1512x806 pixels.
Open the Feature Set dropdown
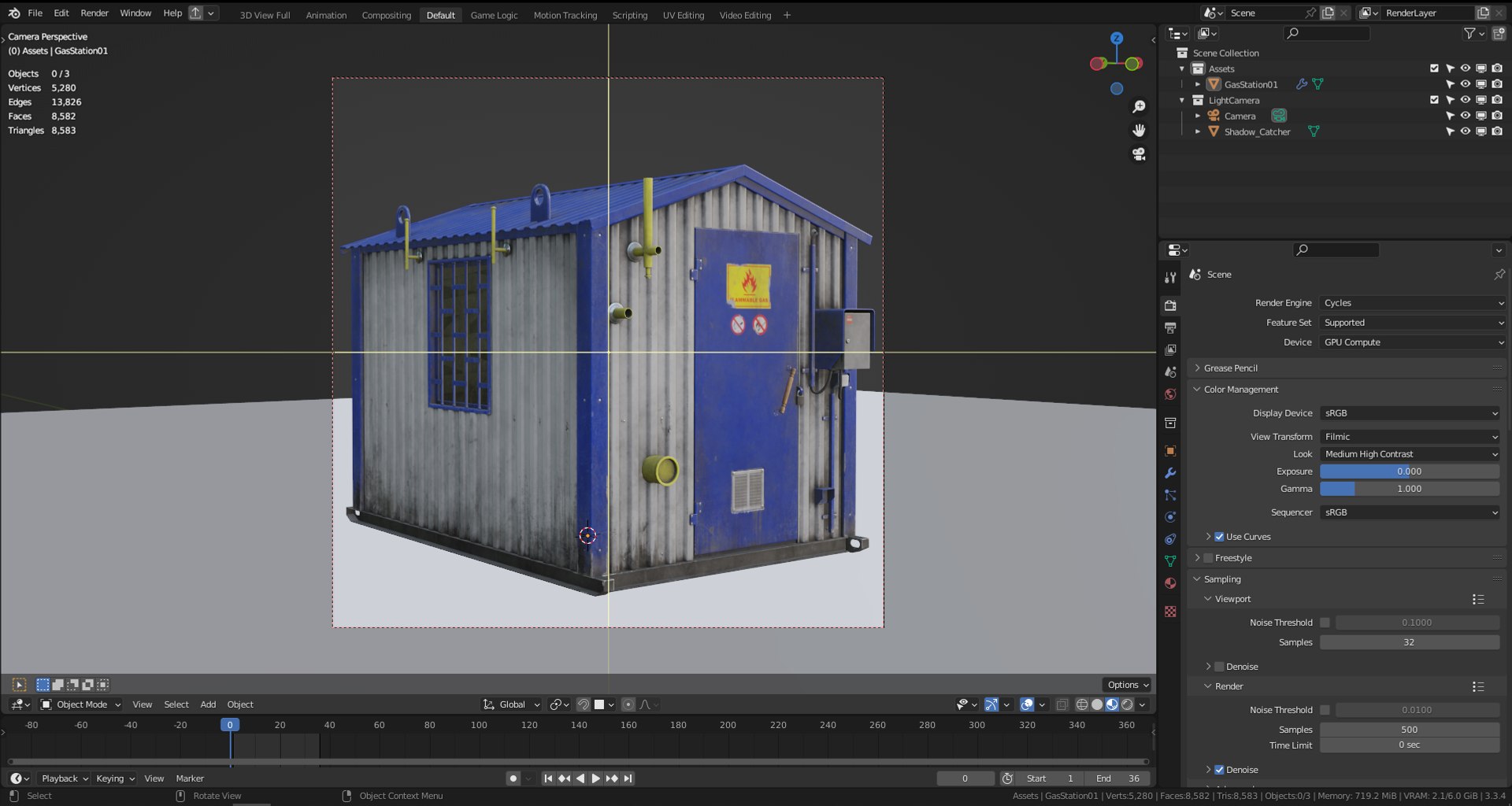click(x=1413, y=323)
